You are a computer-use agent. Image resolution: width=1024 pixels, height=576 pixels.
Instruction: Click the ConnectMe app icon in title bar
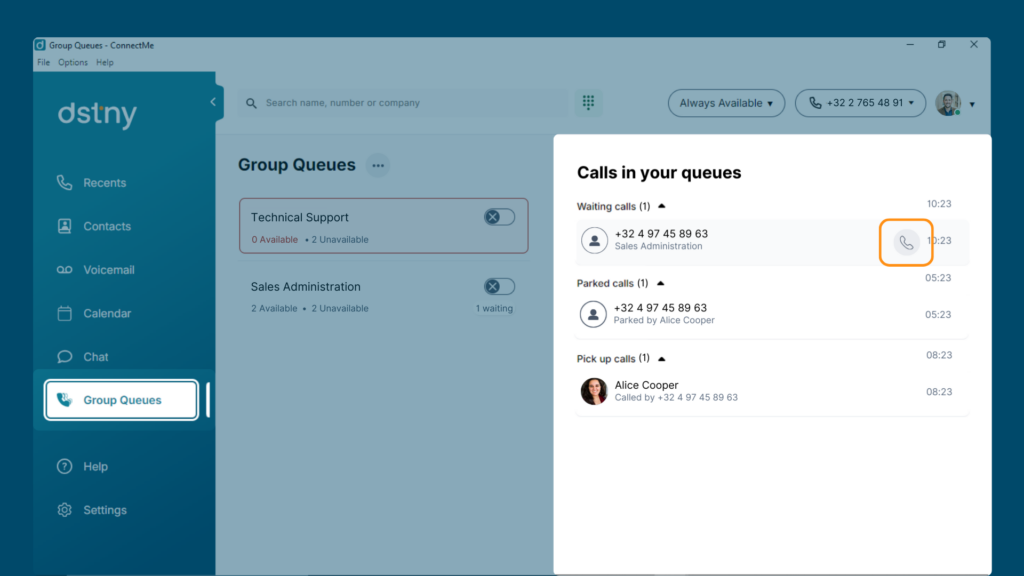click(x=40, y=45)
